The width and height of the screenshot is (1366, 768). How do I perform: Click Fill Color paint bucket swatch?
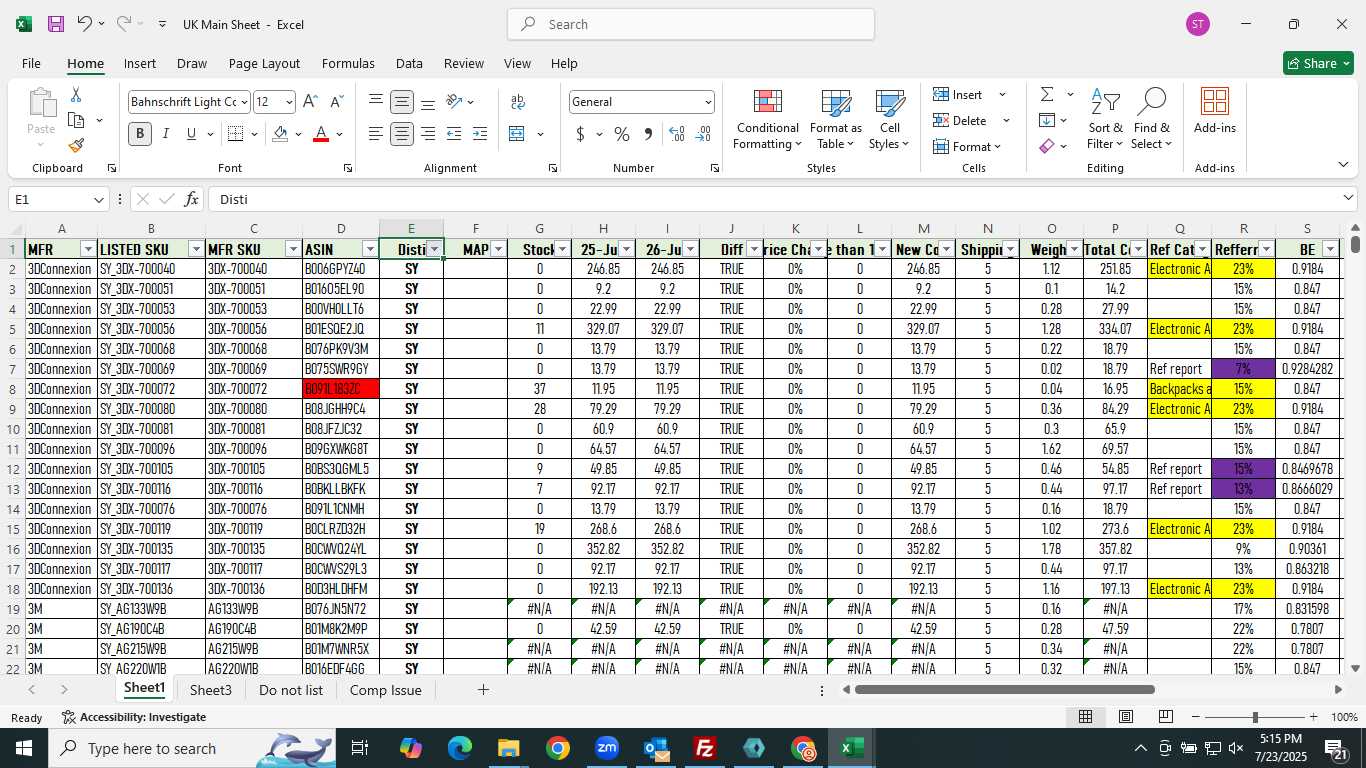click(x=280, y=134)
